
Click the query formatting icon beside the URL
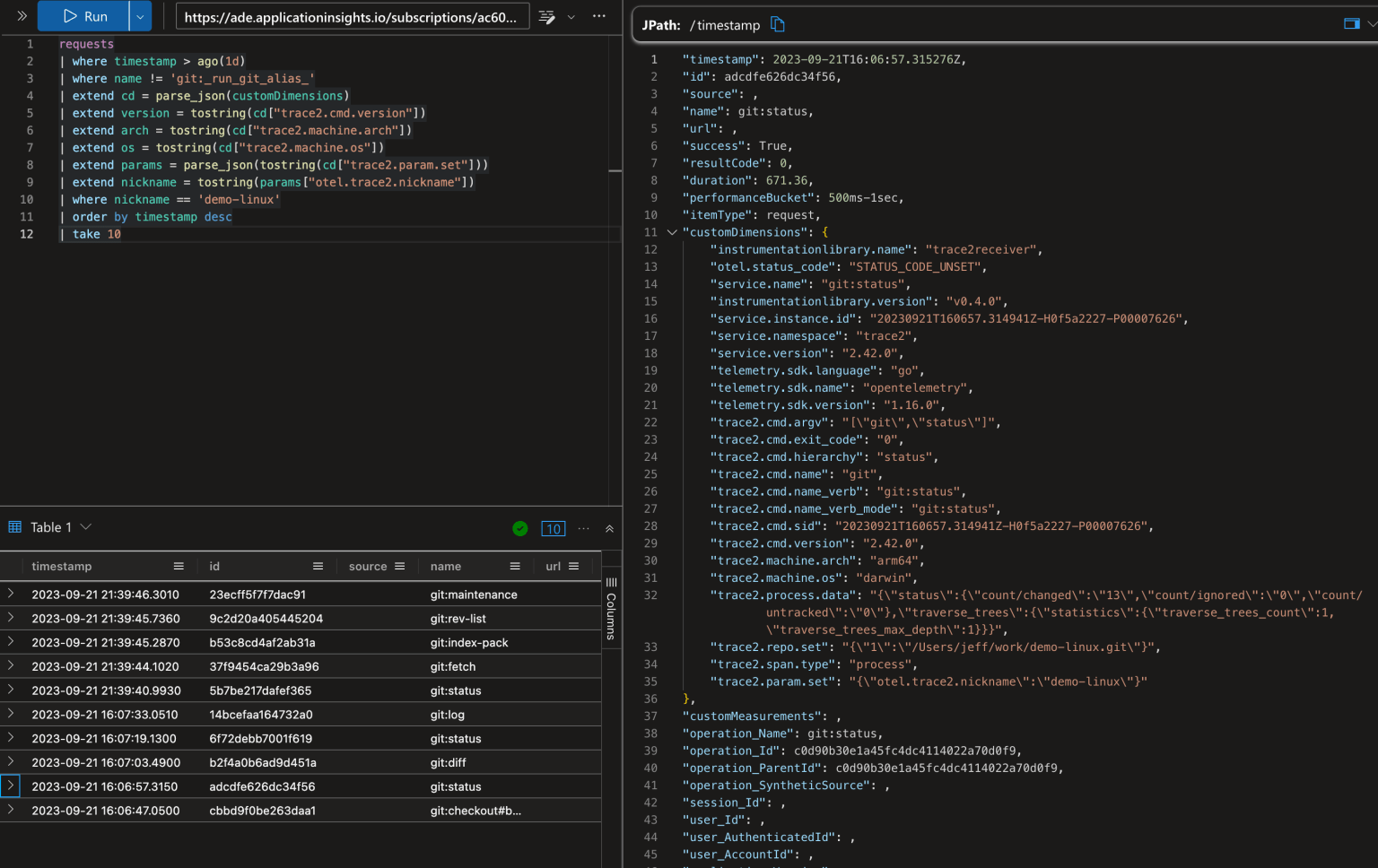pos(546,16)
